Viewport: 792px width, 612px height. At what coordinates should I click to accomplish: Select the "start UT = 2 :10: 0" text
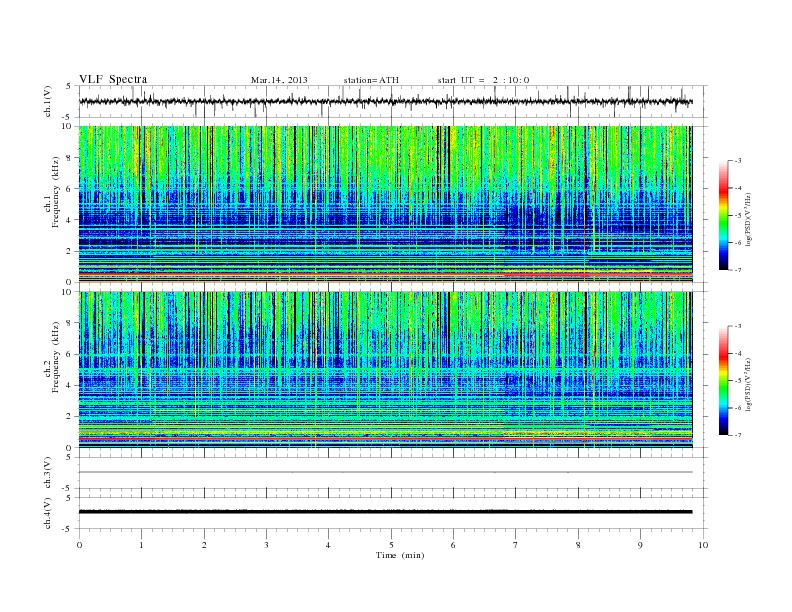(483, 80)
